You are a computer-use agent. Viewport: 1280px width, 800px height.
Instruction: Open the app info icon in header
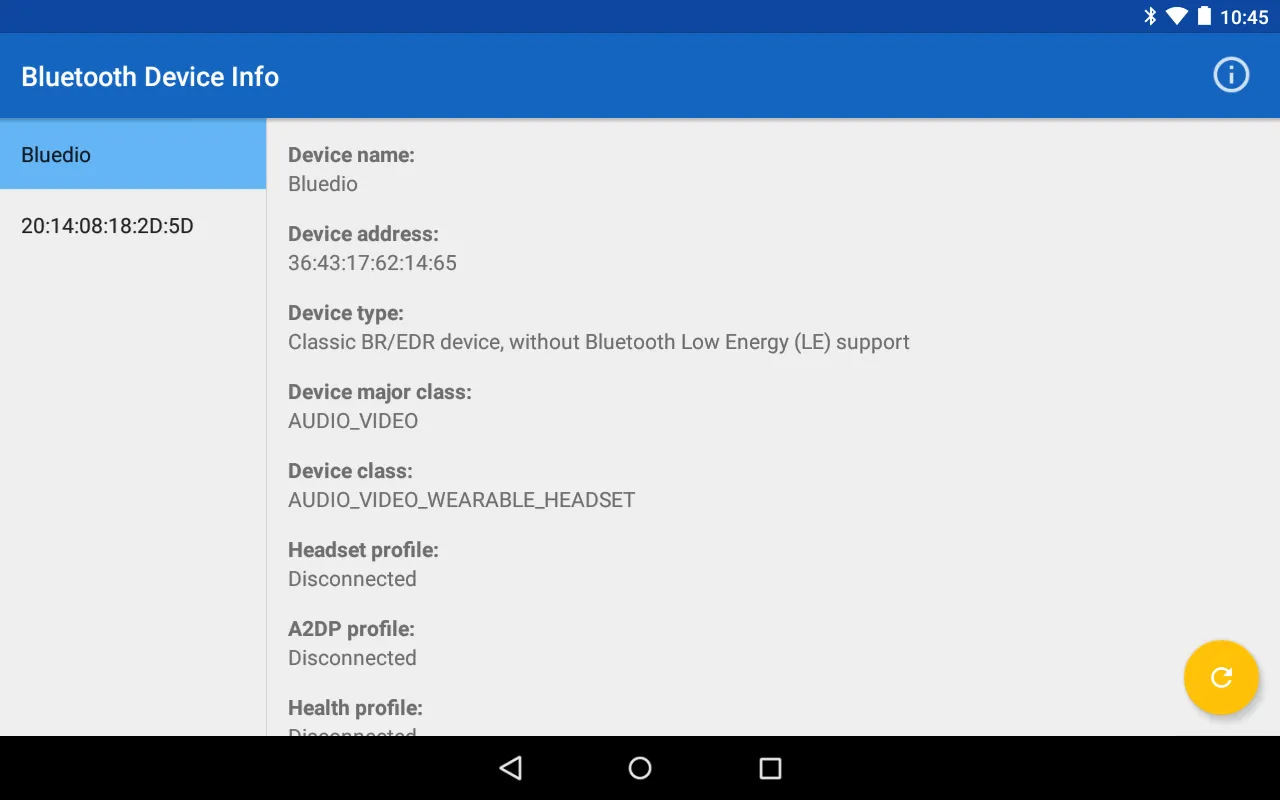[1231, 75]
